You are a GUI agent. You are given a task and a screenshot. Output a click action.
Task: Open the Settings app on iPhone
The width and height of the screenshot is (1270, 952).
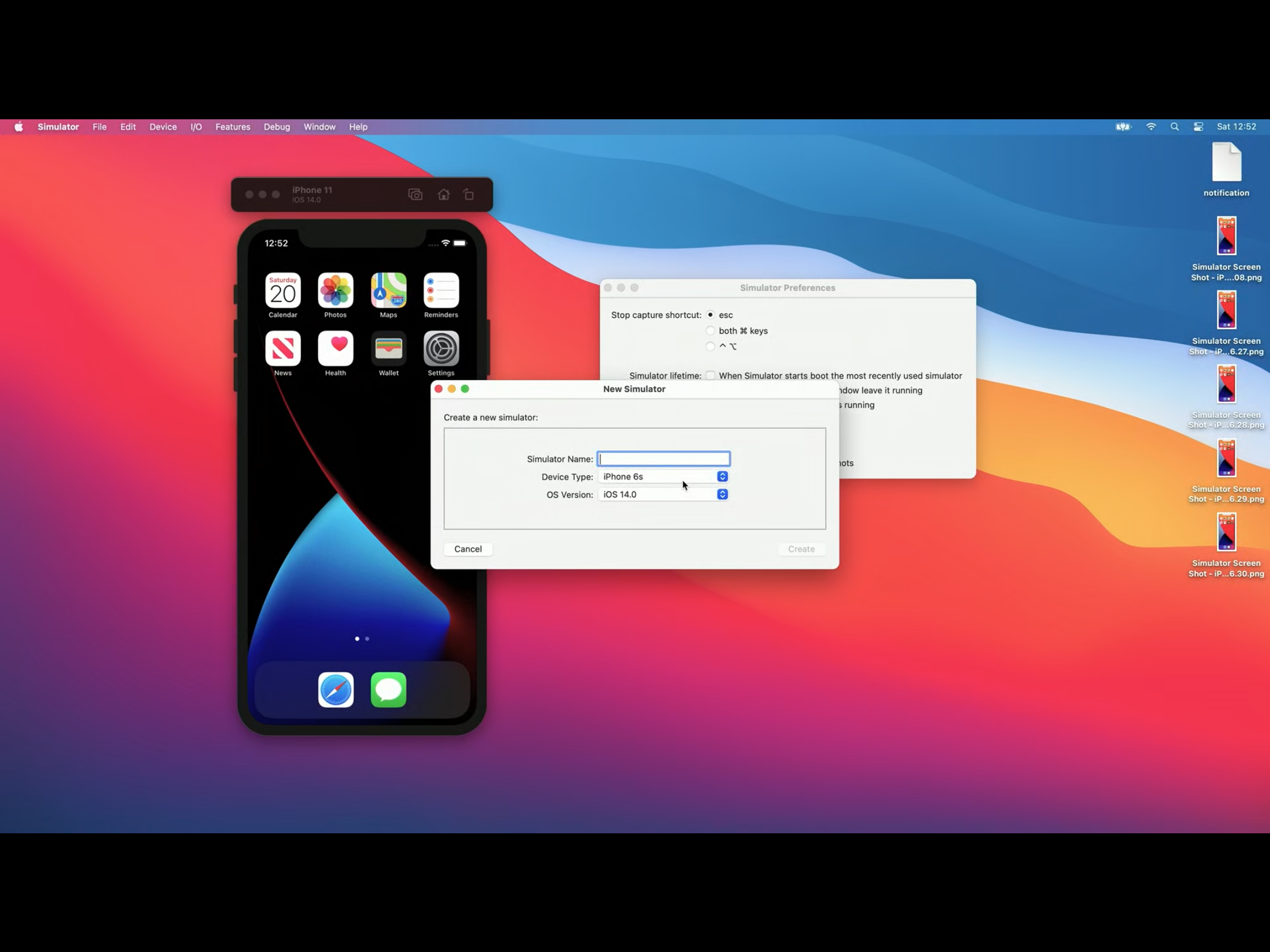441,348
